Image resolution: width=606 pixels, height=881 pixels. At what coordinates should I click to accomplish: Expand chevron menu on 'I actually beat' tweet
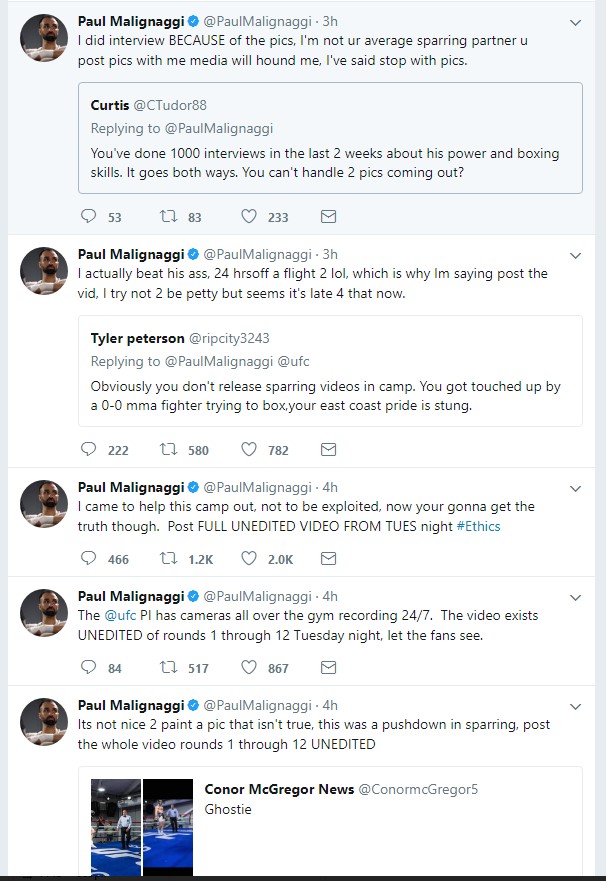coord(575,255)
